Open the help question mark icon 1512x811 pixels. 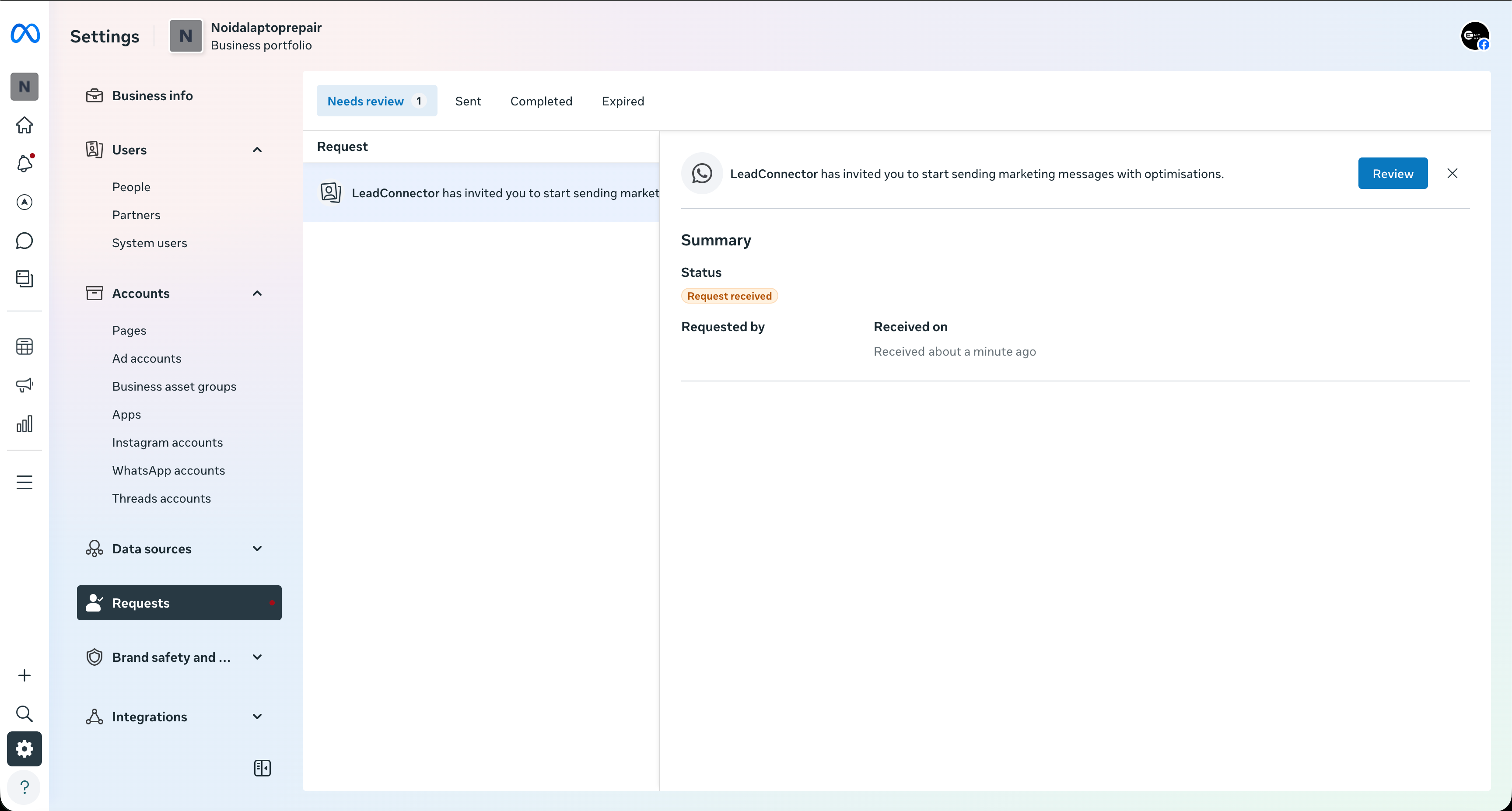tap(24, 787)
